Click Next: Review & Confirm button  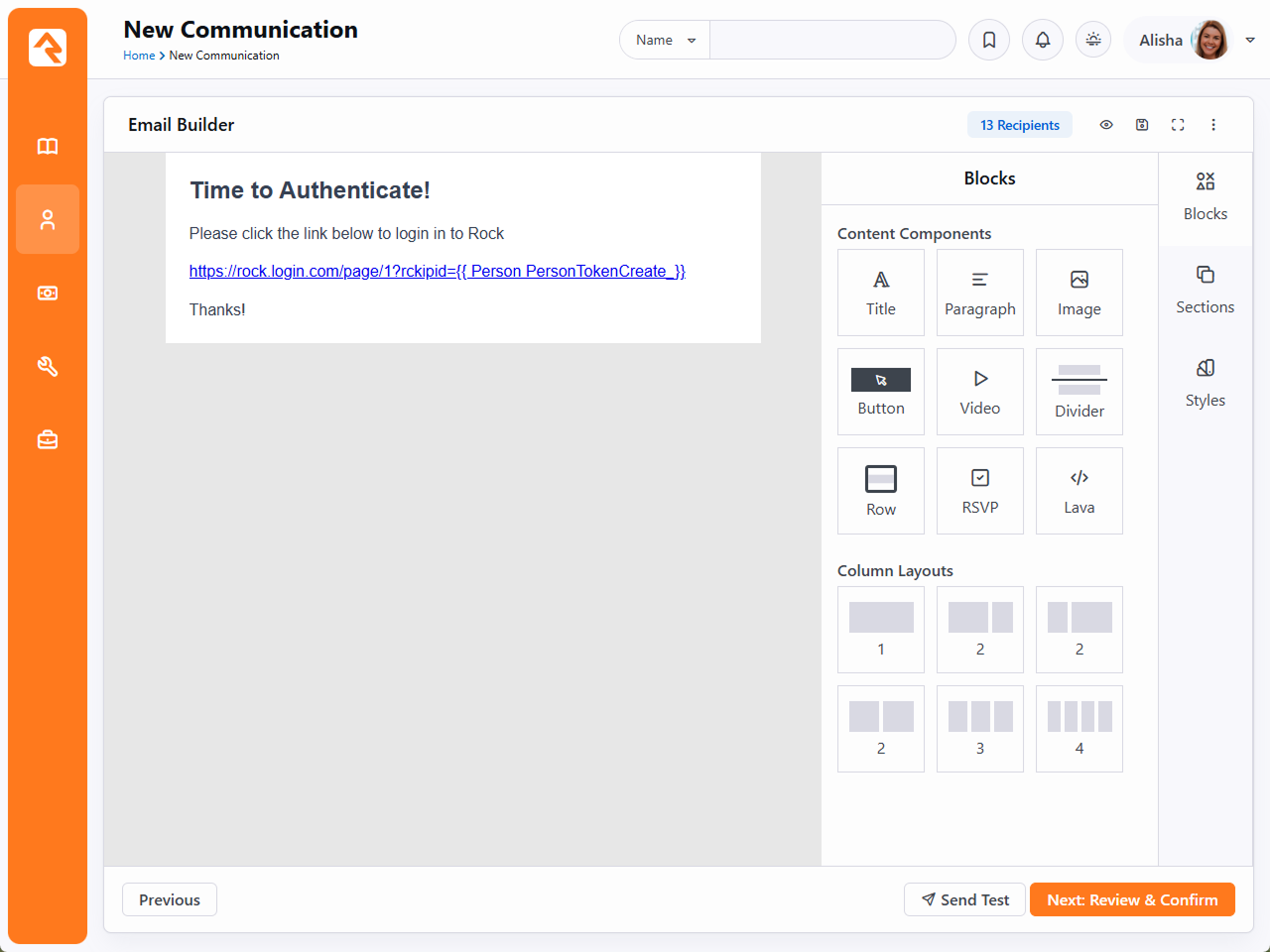click(1132, 899)
